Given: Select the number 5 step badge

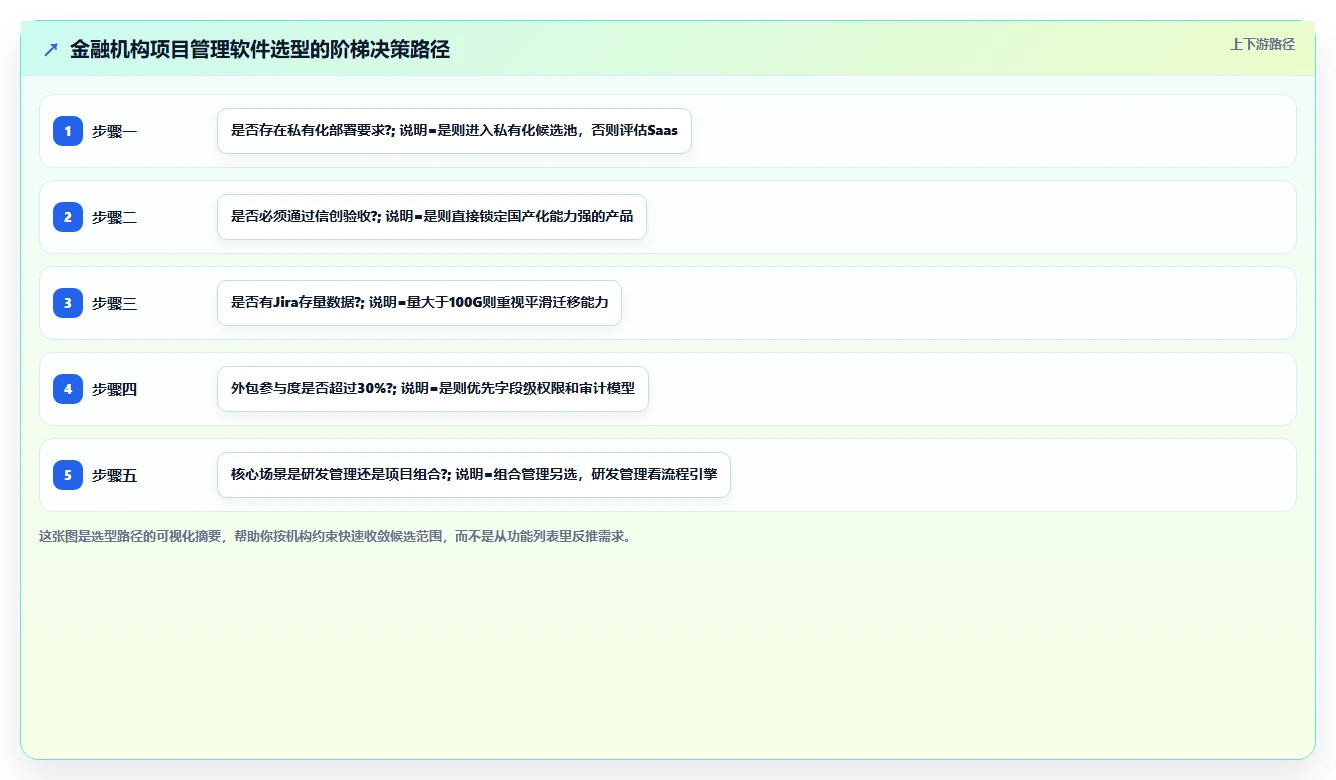Looking at the screenshot, I should point(68,475).
